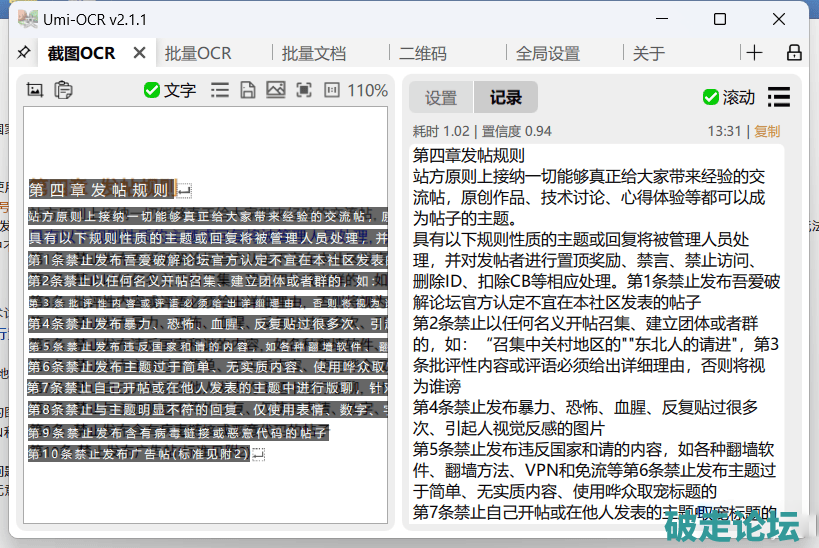
Task: Toggle the 文字 text overlay checkbox
Action: 152,90
